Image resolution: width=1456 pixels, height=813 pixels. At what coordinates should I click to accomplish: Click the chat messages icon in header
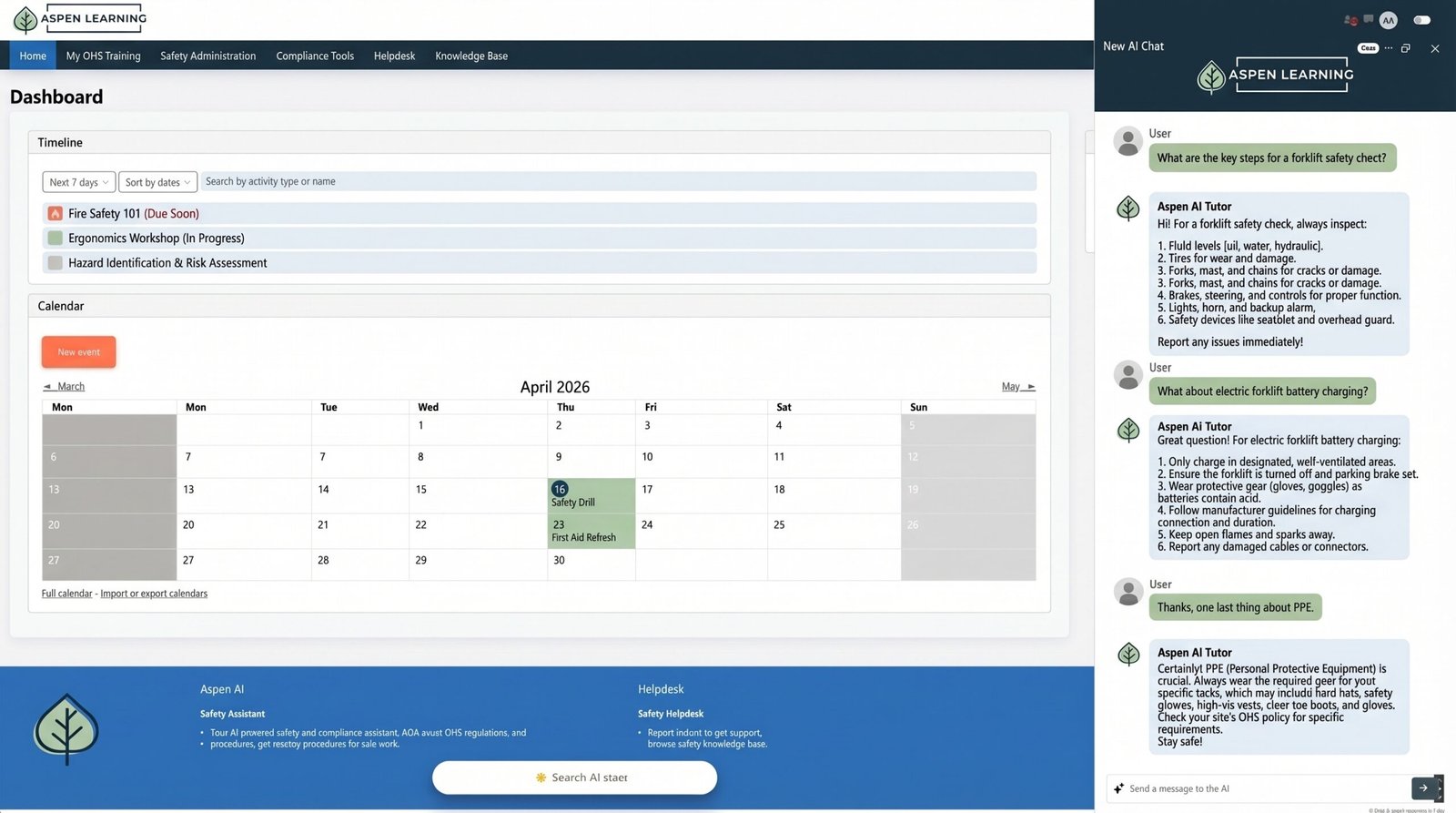[x=1369, y=19]
